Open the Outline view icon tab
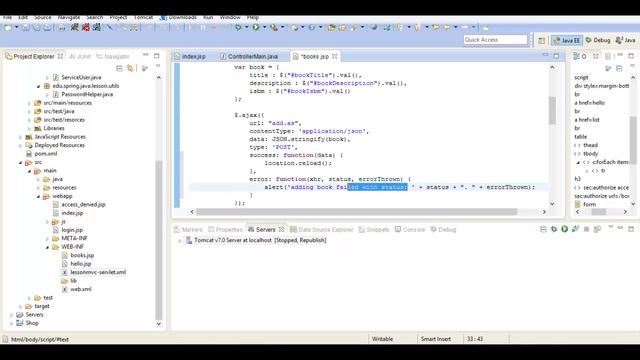 click(x=580, y=56)
